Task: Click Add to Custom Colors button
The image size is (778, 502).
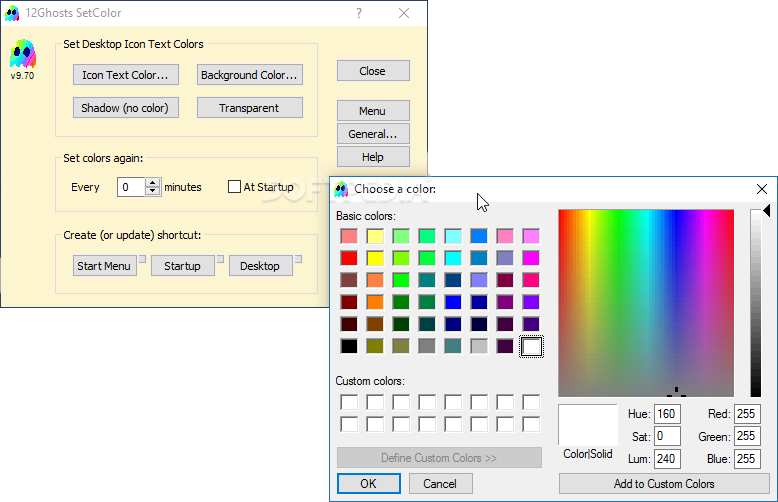Action: (x=664, y=484)
